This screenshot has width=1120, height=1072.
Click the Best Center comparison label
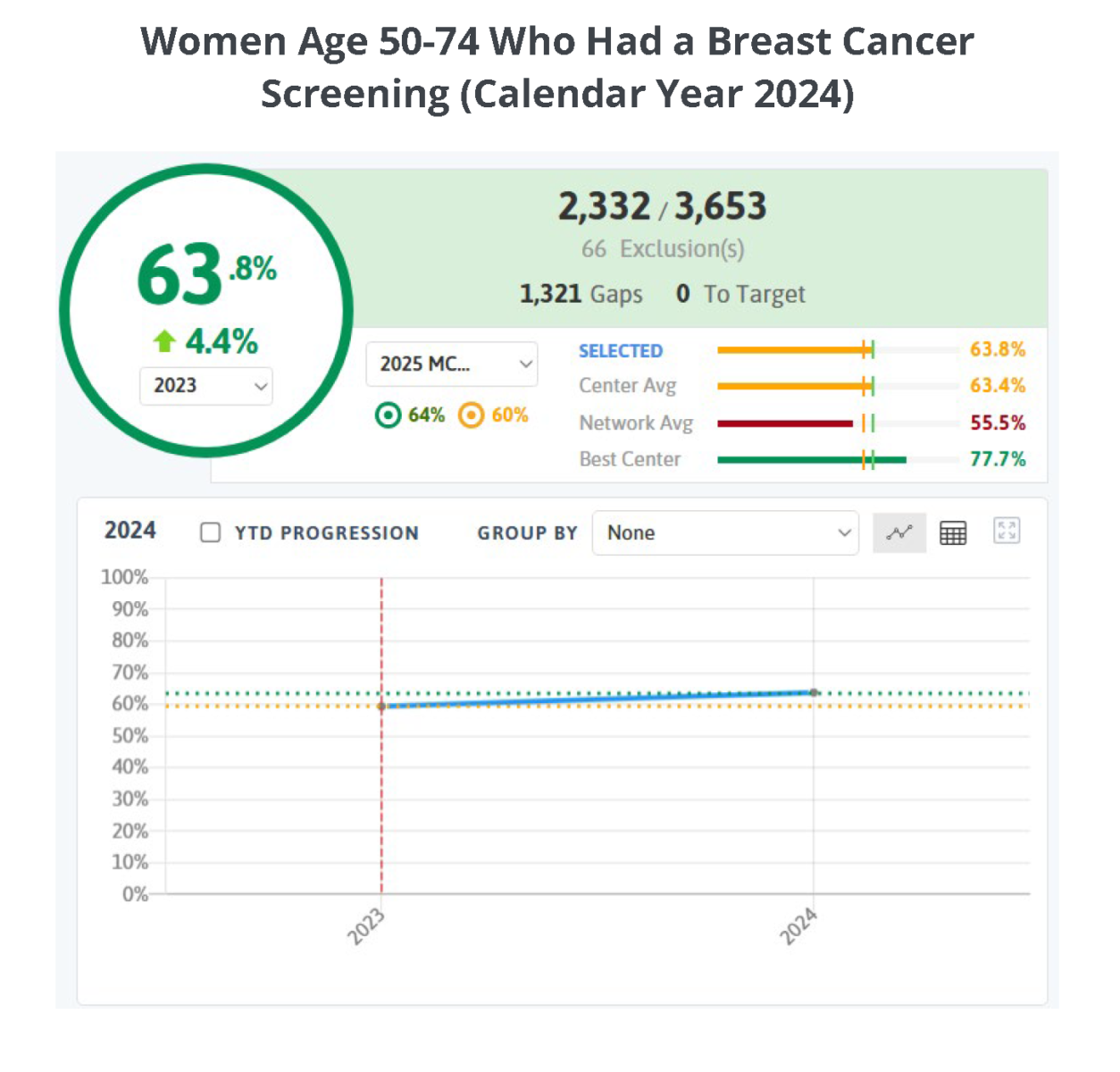[x=630, y=459]
